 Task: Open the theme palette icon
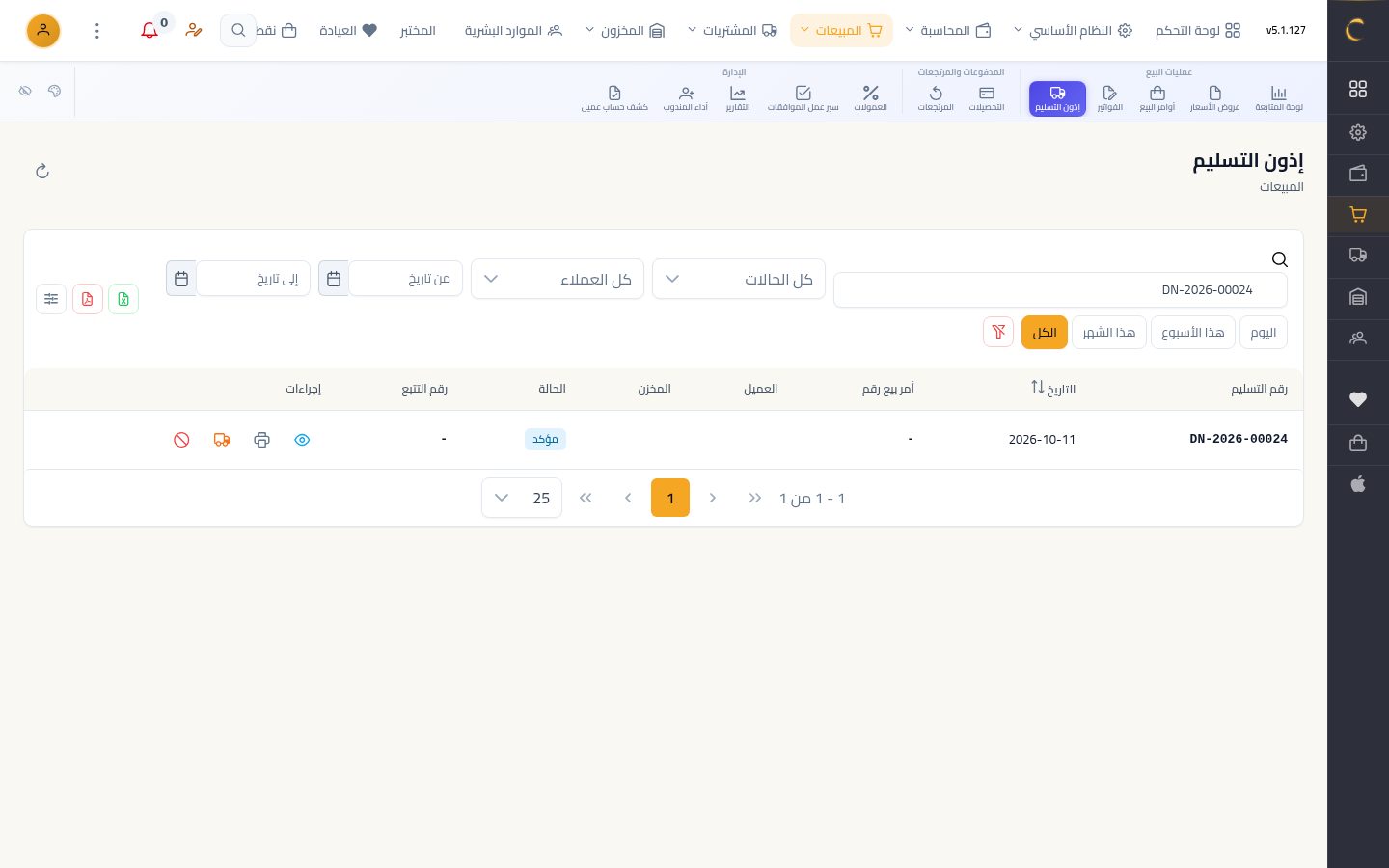pyautogui.click(x=54, y=91)
